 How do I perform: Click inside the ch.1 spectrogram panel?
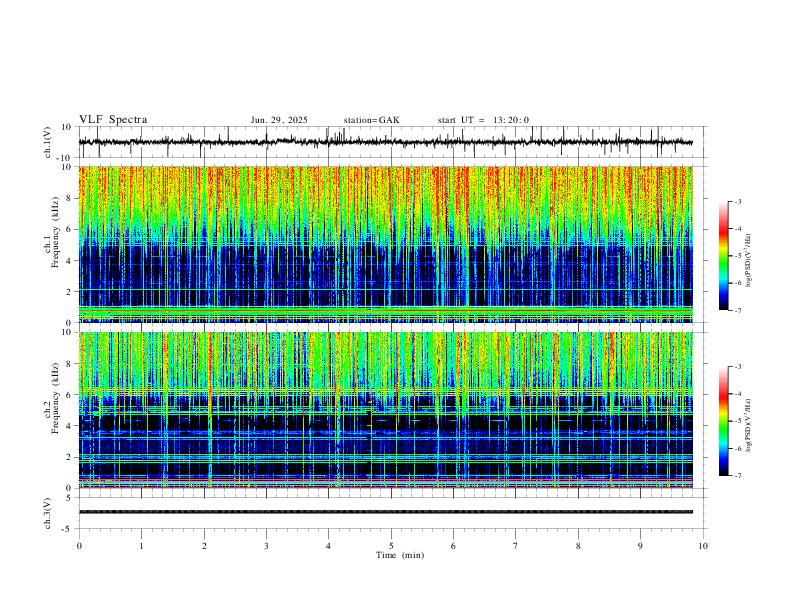click(x=385, y=244)
